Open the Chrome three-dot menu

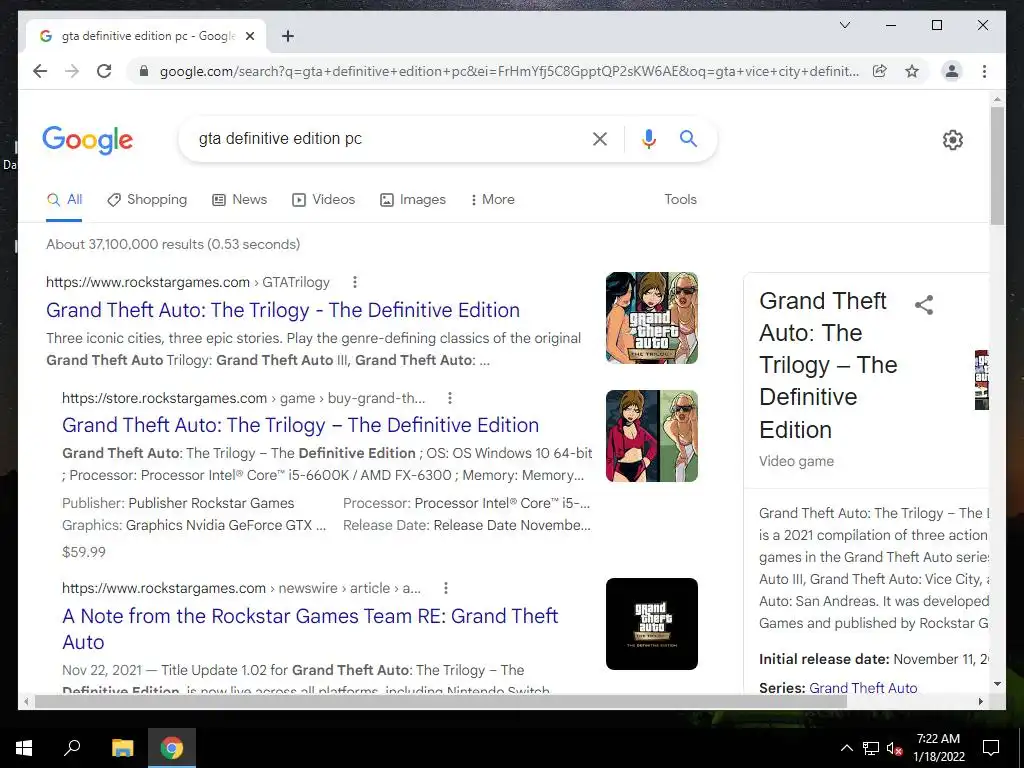pyautogui.click(x=984, y=71)
